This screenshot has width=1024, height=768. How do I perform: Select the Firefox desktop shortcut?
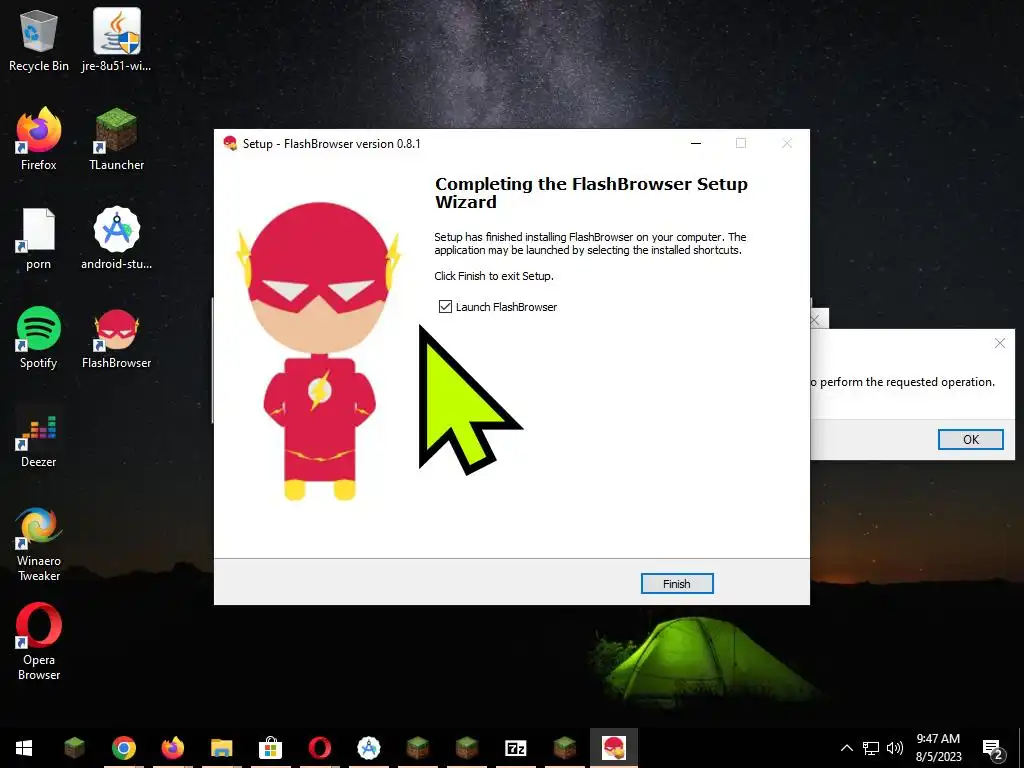click(x=39, y=139)
